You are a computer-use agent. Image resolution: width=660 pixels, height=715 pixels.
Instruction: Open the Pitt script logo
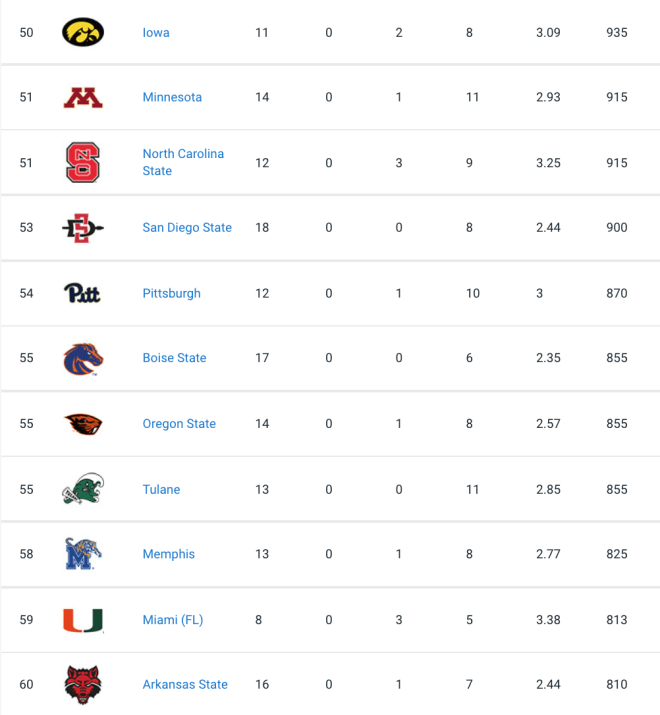(82, 293)
